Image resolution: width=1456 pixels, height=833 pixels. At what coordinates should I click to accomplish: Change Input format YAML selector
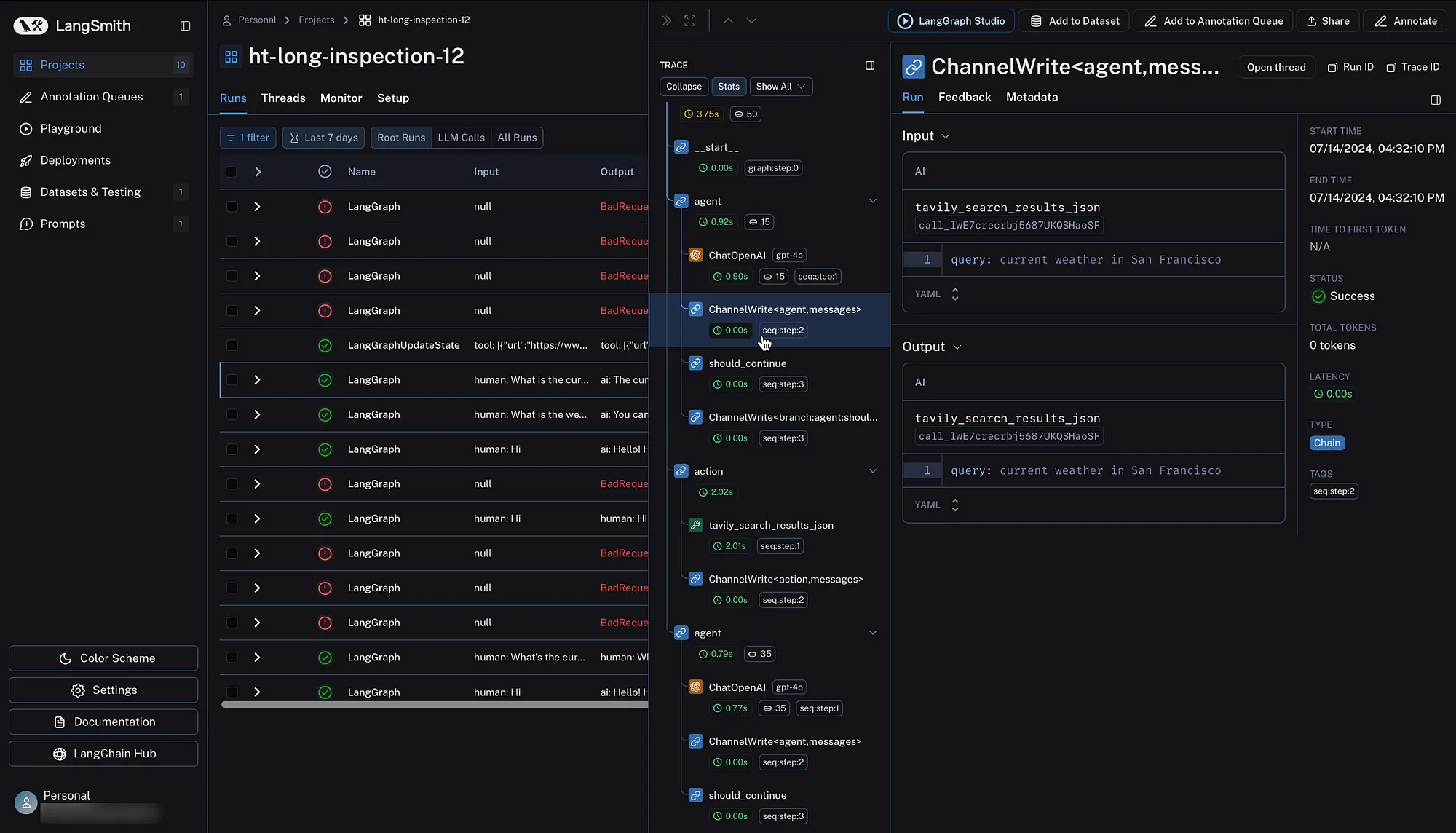pos(937,294)
